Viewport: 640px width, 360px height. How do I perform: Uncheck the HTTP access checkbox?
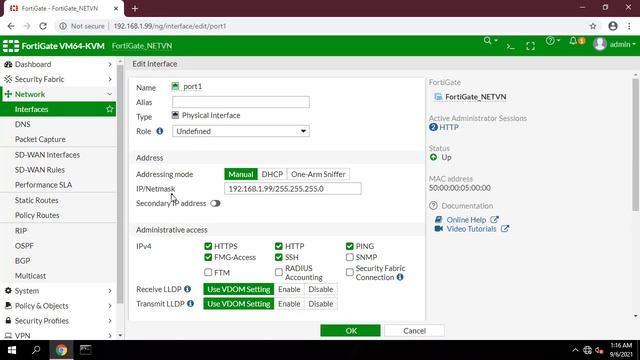click(x=279, y=246)
